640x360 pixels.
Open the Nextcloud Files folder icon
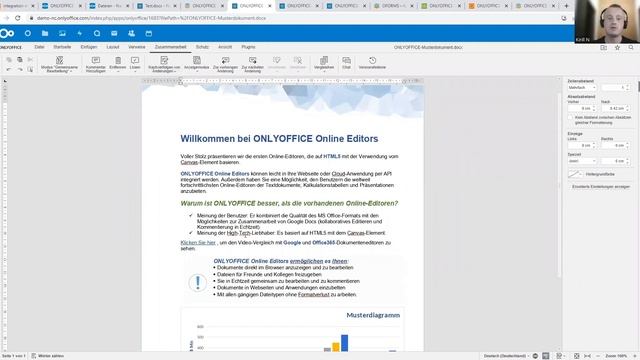point(45,33)
